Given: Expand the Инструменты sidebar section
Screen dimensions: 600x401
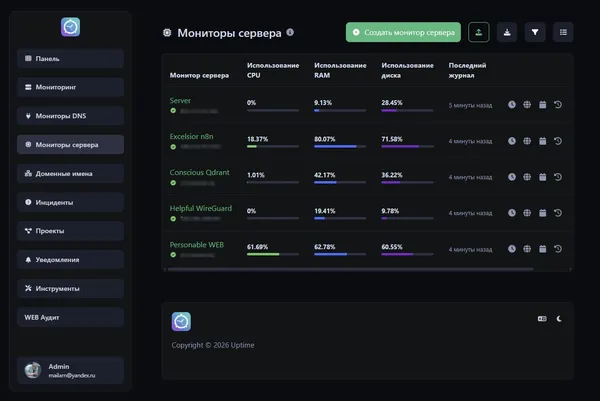Looking at the screenshot, I should [70, 288].
